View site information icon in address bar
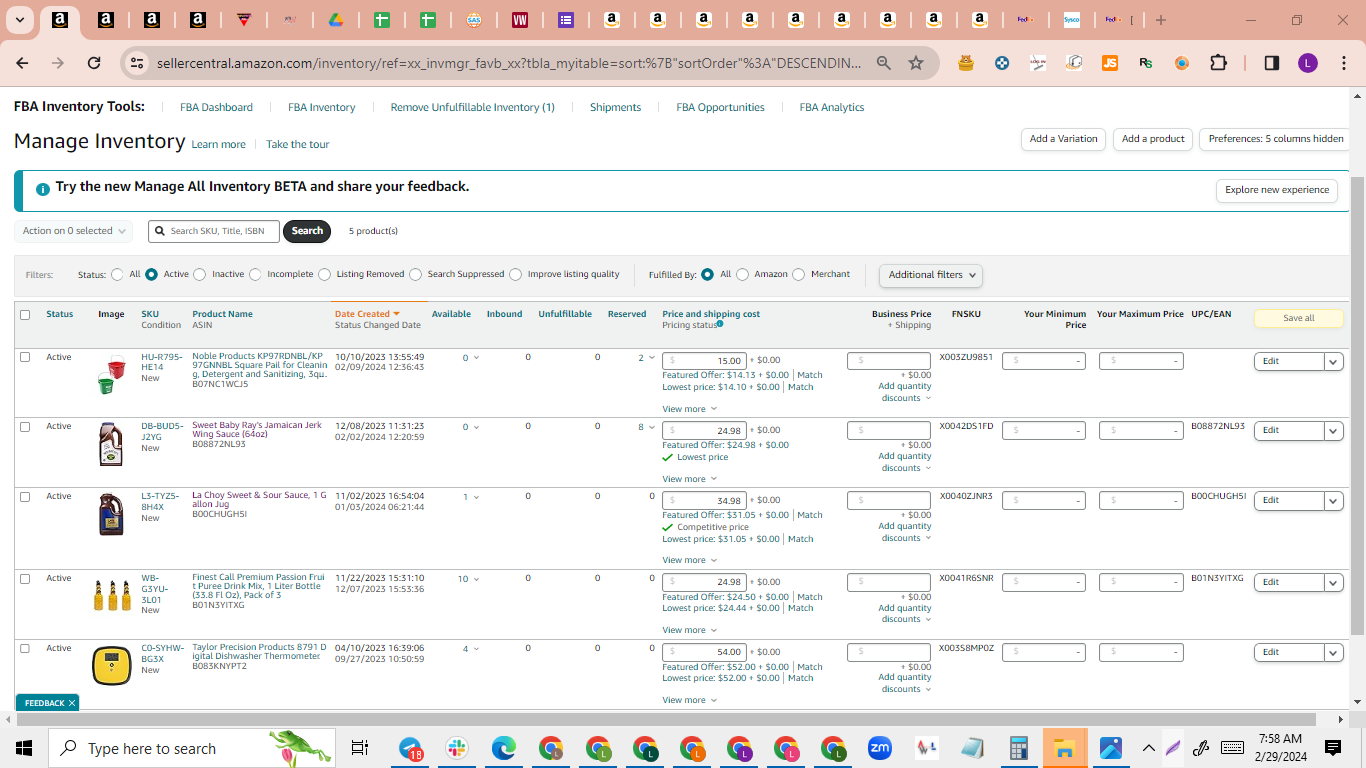1366x768 pixels. click(x=137, y=63)
